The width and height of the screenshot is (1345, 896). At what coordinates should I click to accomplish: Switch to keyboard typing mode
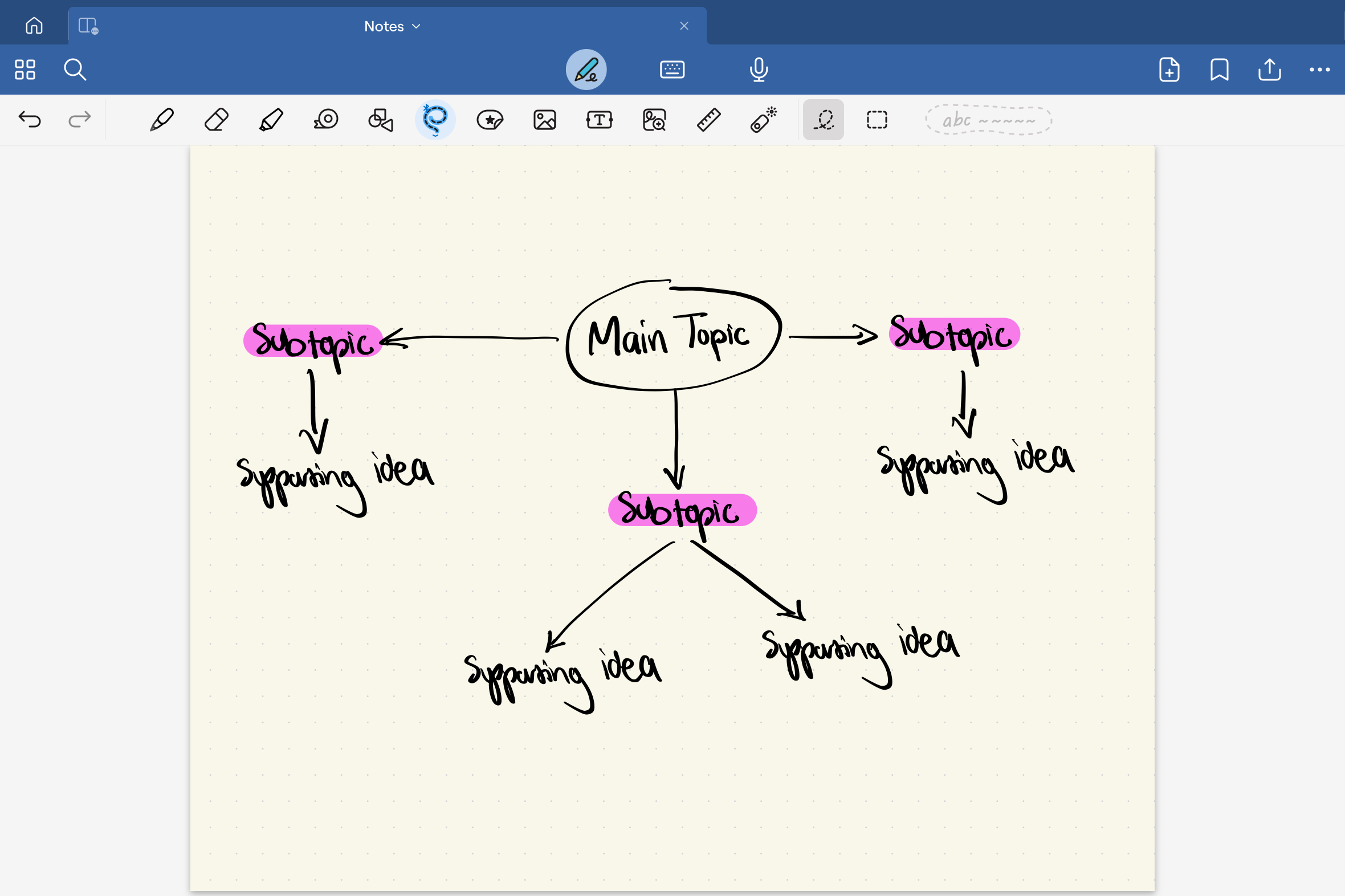pos(672,70)
